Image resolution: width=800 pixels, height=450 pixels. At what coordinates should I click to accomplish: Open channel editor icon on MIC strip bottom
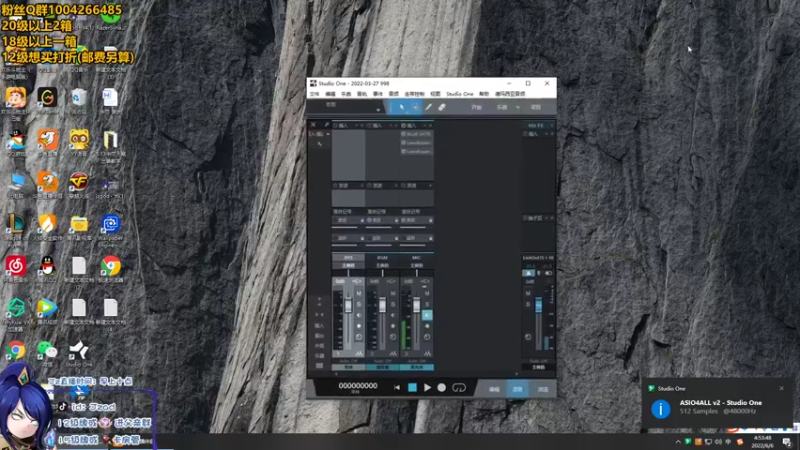(428, 353)
